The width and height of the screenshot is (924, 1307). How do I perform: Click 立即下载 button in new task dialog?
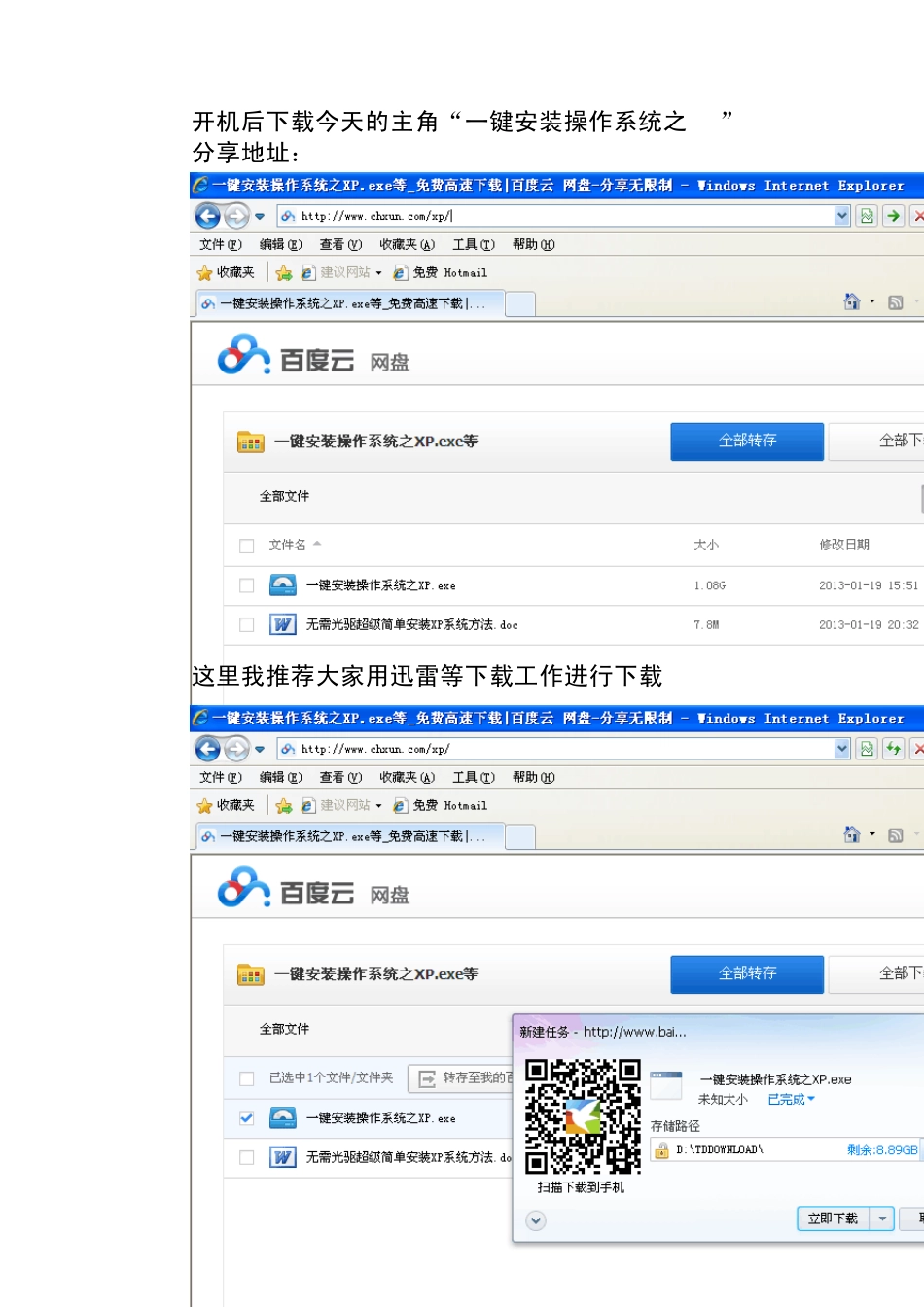pyautogui.click(x=834, y=1219)
